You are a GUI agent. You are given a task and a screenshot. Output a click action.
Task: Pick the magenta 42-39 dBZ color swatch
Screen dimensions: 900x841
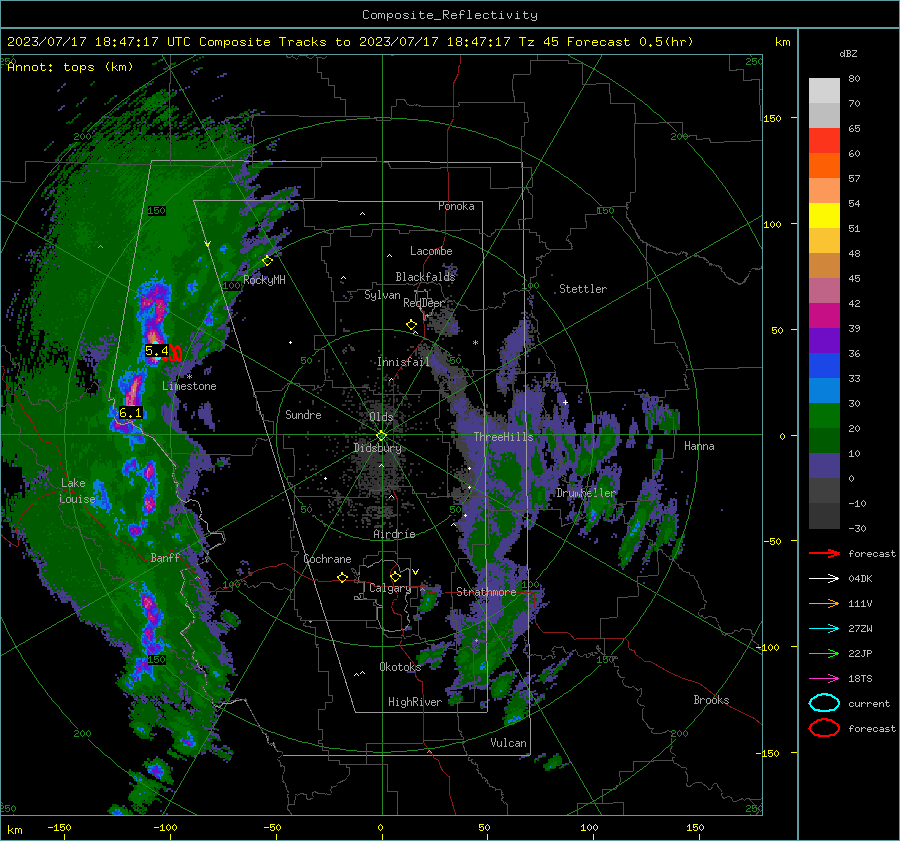point(824,316)
